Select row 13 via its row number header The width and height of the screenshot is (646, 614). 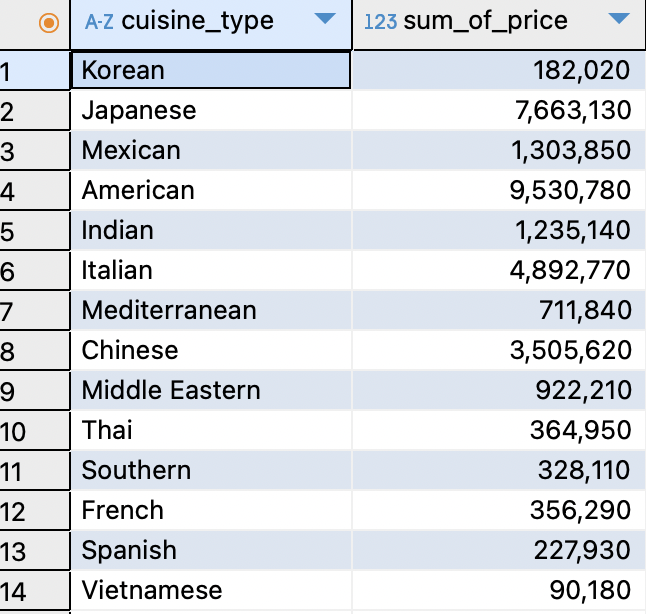pos(35,550)
